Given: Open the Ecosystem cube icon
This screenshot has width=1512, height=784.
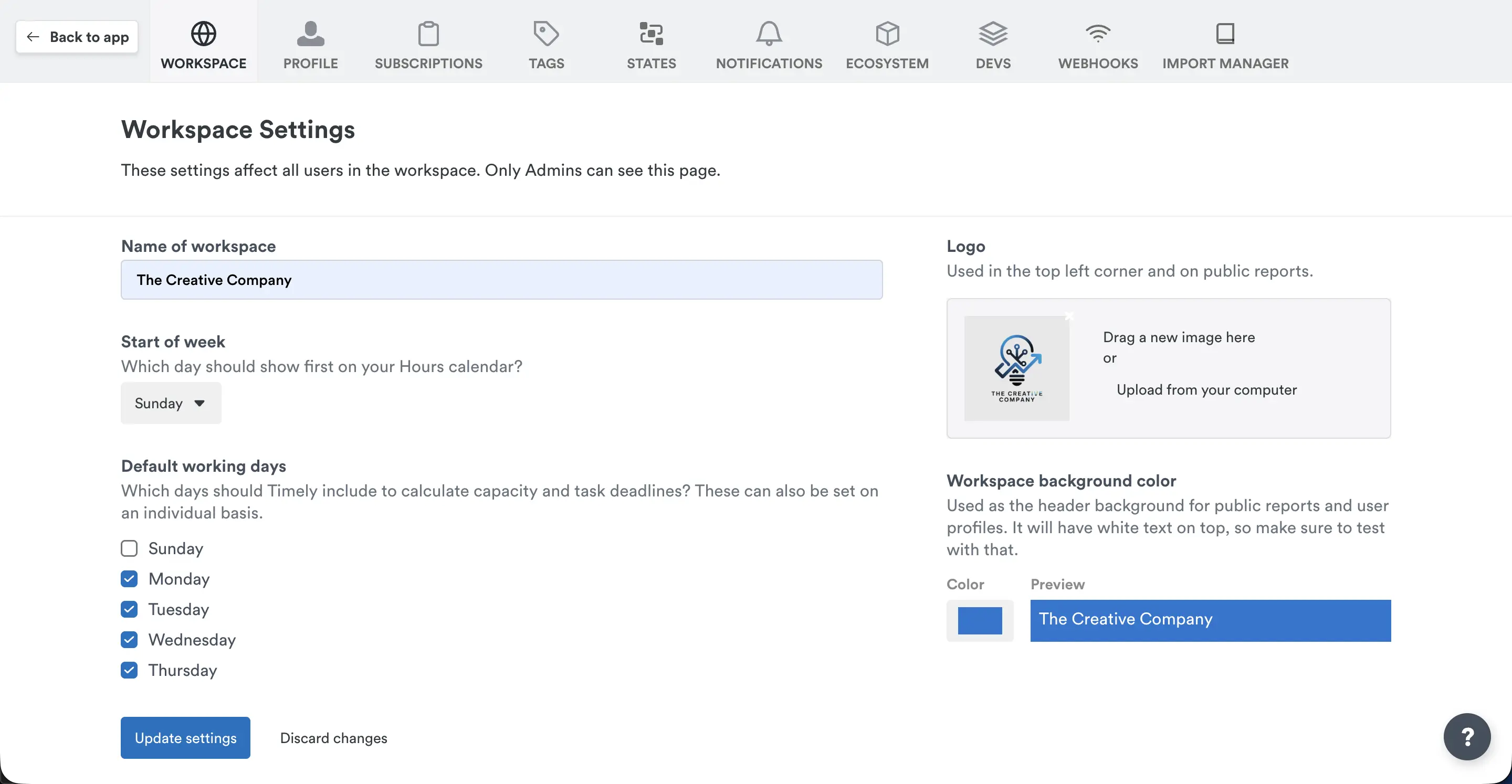Looking at the screenshot, I should pos(887,34).
